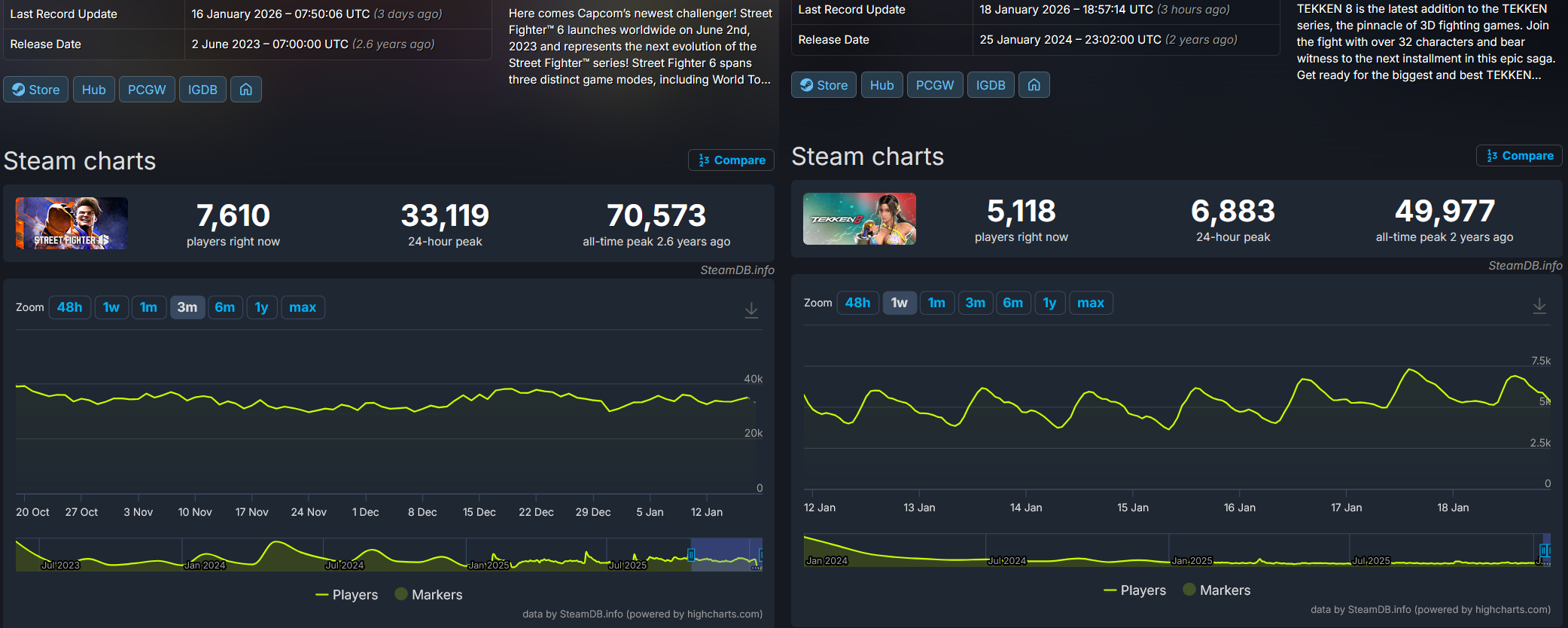Open IGDB link for Street Fighter 6
The height and width of the screenshot is (628, 1568).
202,90
